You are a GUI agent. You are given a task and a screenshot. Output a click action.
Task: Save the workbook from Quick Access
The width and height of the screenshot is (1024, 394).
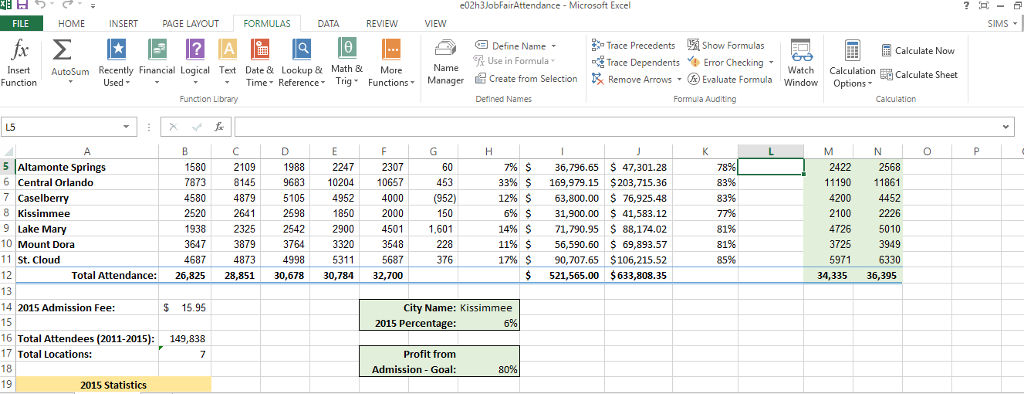22,5
